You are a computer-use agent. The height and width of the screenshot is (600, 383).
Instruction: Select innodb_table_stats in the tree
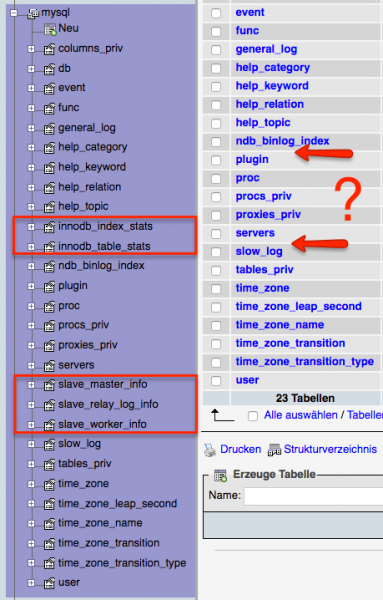(x=104, y=246)
